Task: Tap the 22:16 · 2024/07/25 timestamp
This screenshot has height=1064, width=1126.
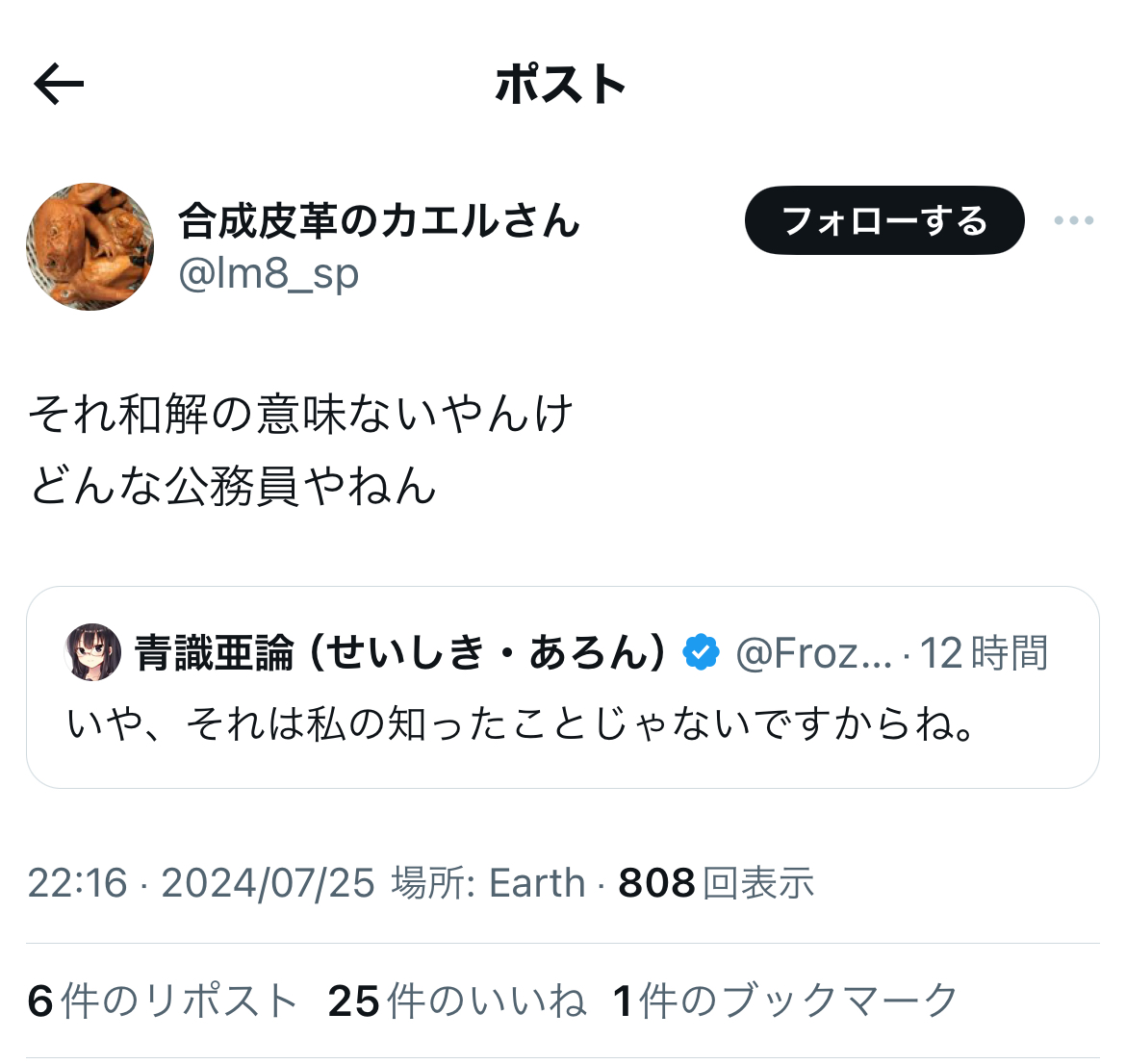Action: pyautogui.click(x=201, y=882)
